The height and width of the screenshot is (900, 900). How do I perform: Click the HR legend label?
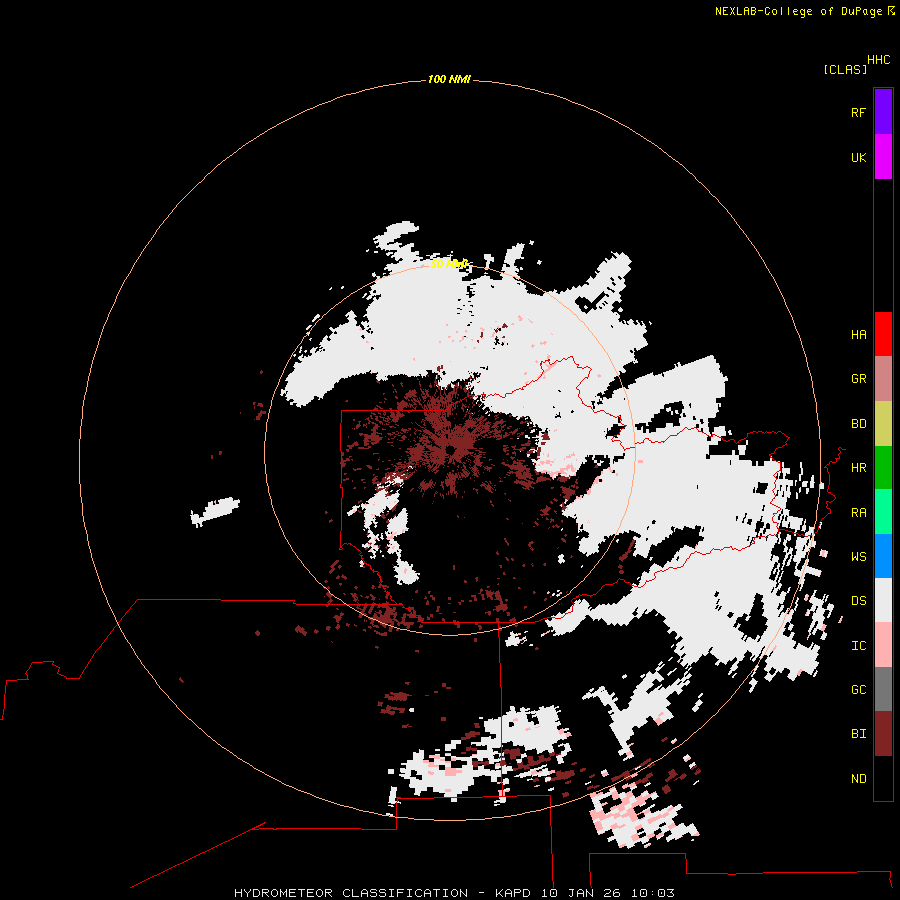[858, 468]
